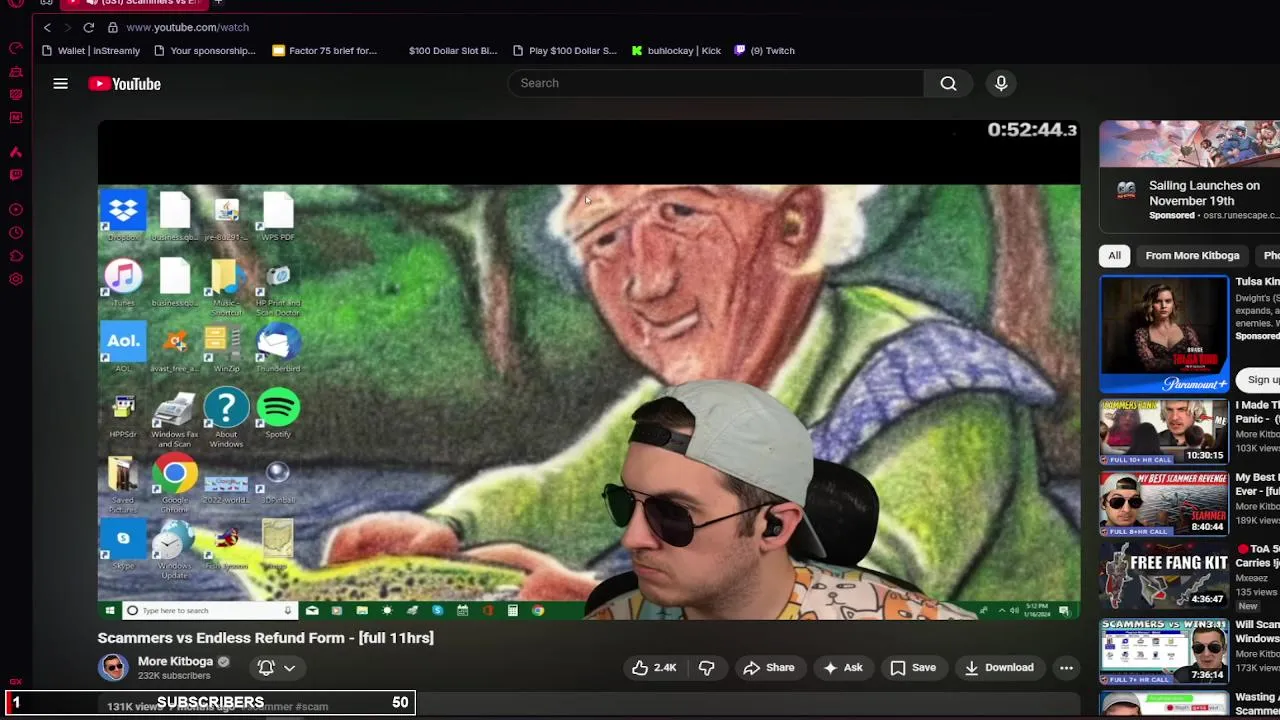Screen dimensions: 1280x720
Task: Open Play $100 Dollar S... bookmark
Action: click(564, 50)
